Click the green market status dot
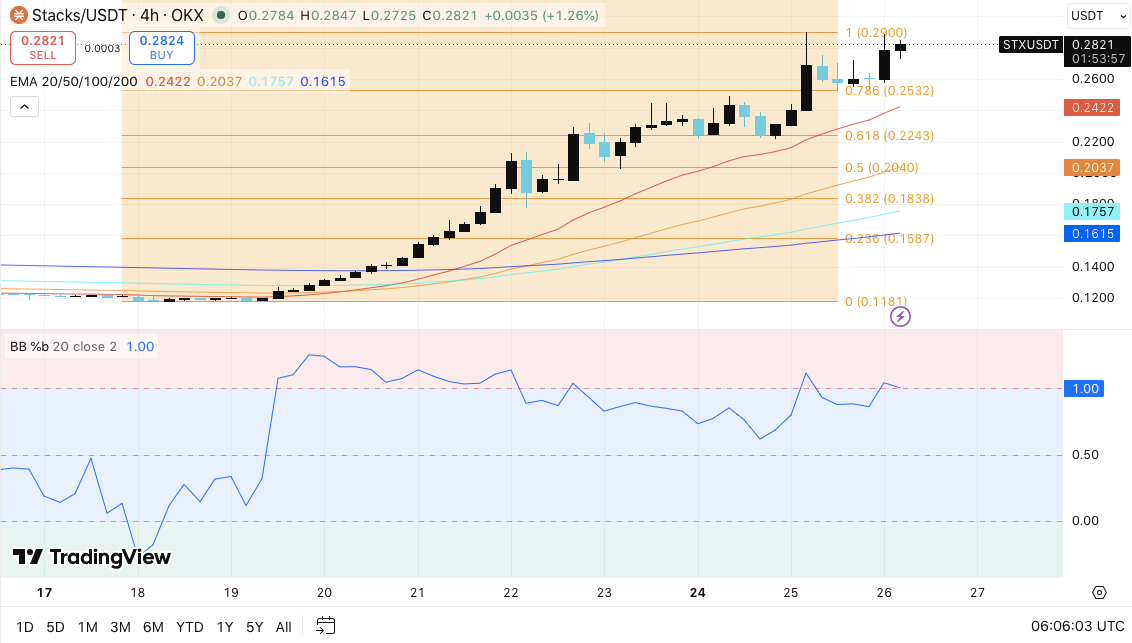The width and height of the screenshot is (1132, 643). tap(221, 15)
